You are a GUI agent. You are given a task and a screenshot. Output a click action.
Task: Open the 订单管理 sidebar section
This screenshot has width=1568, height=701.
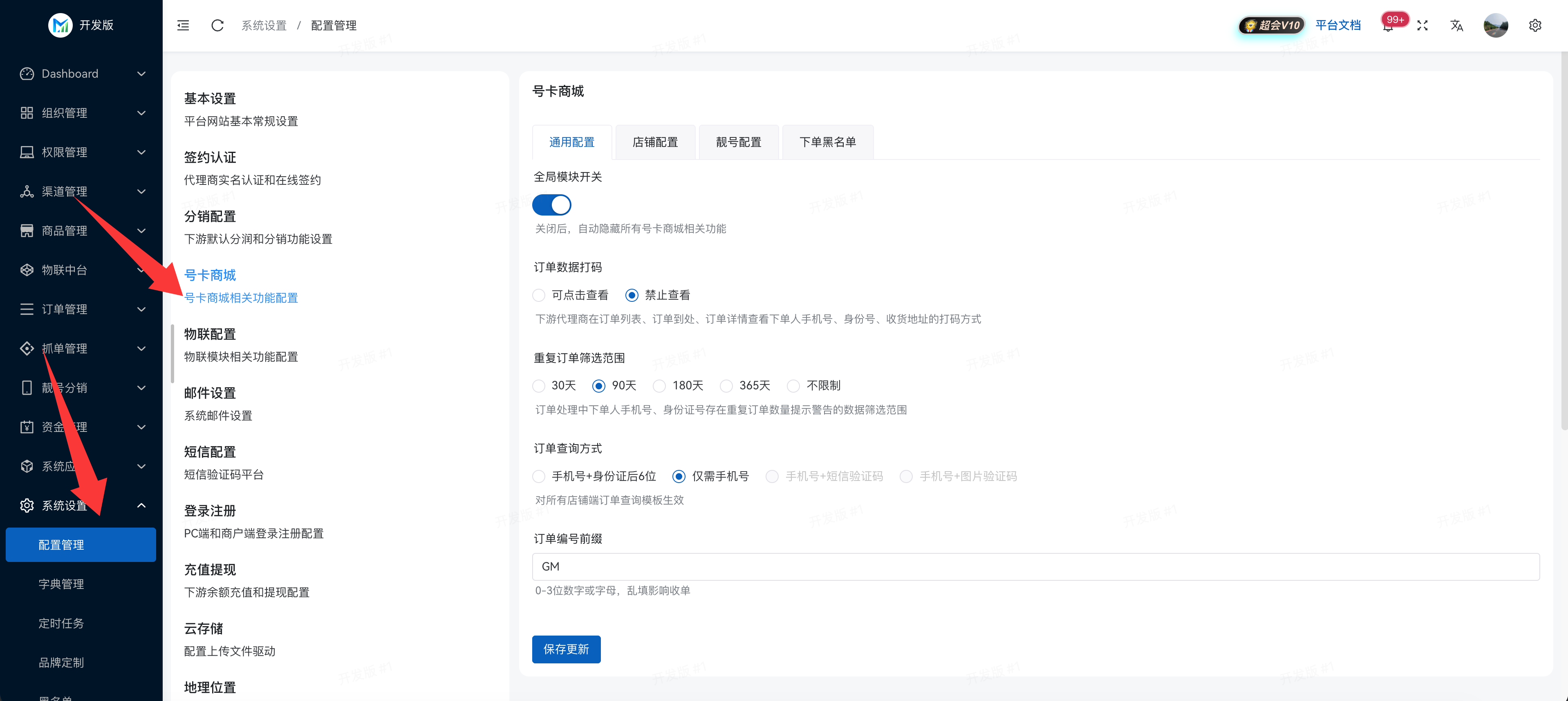tap(64, 309)
